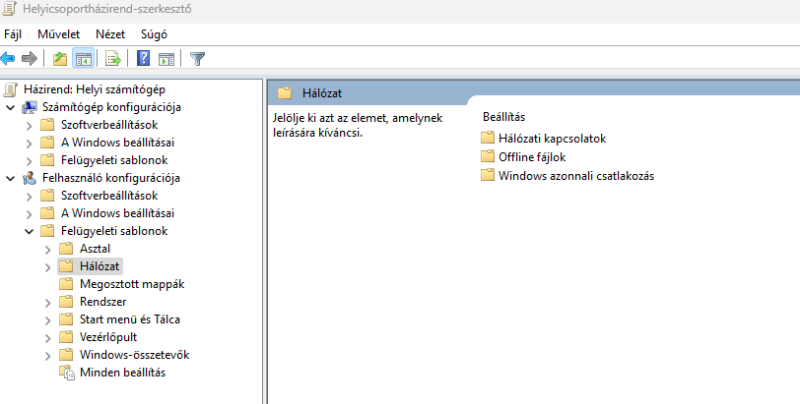Toggle the console tree pane icon

click(x=84, y=59)
